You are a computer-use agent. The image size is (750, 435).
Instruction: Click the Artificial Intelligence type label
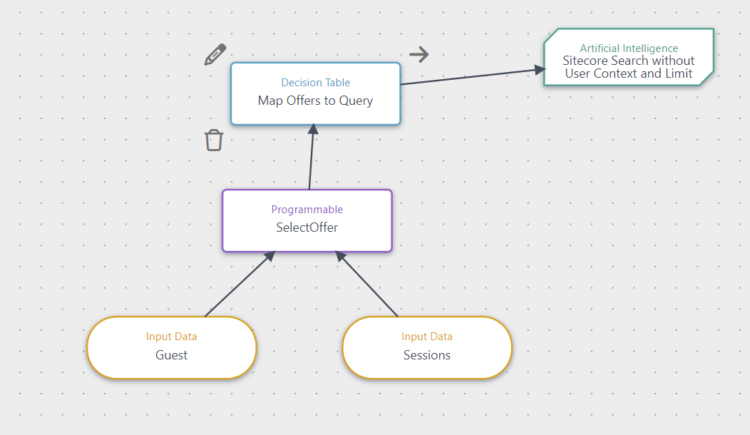(628, 47)
